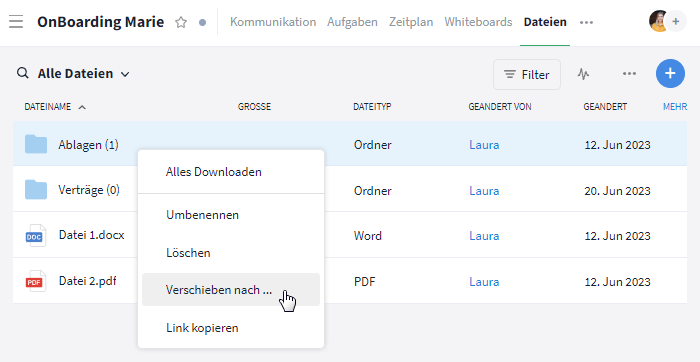Click date in Datei 1.docx row

click(x=617, y=236)
